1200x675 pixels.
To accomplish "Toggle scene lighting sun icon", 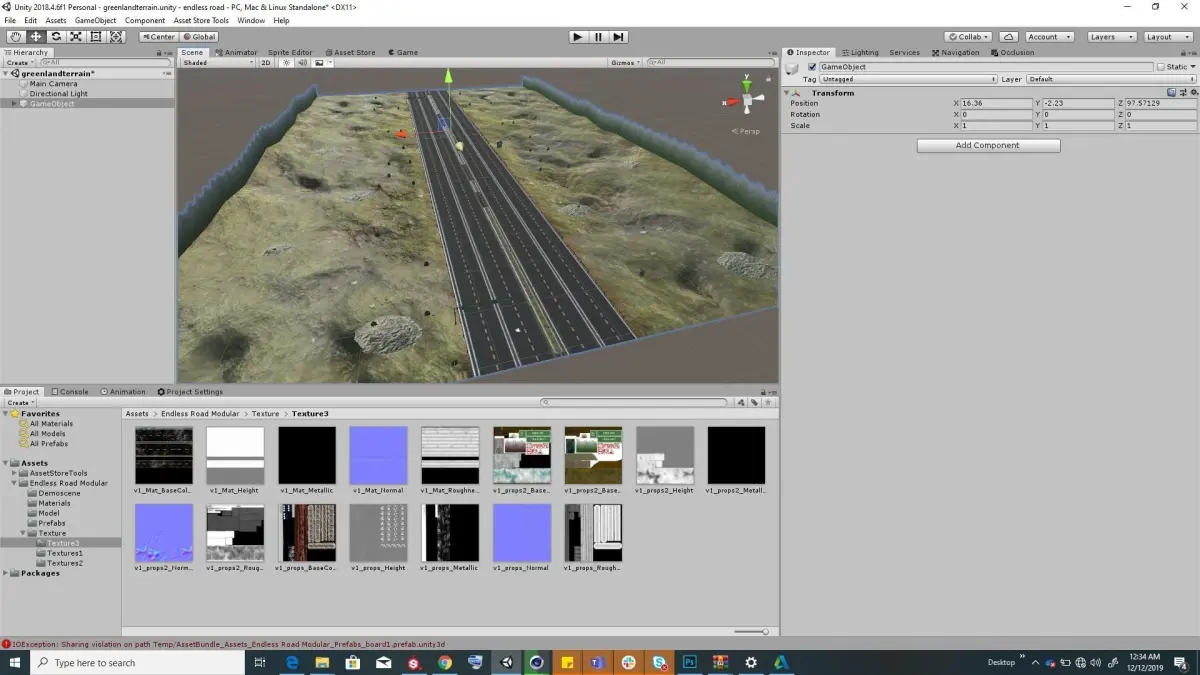I will 286,62.
